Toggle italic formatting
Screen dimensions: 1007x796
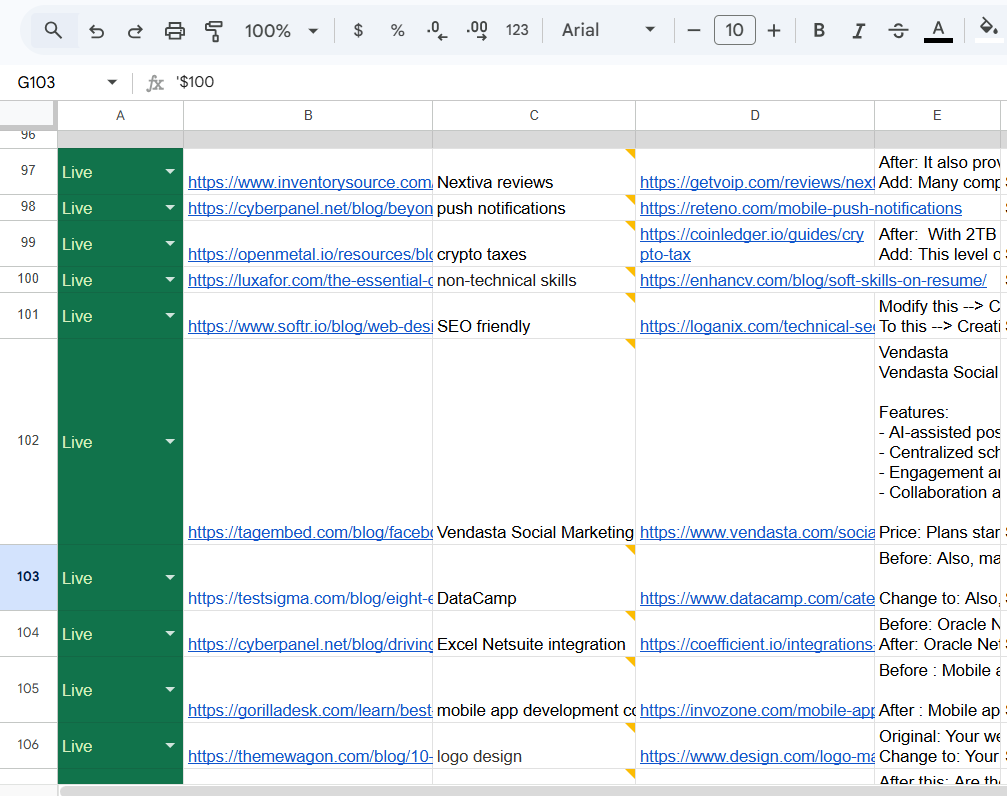859,30
